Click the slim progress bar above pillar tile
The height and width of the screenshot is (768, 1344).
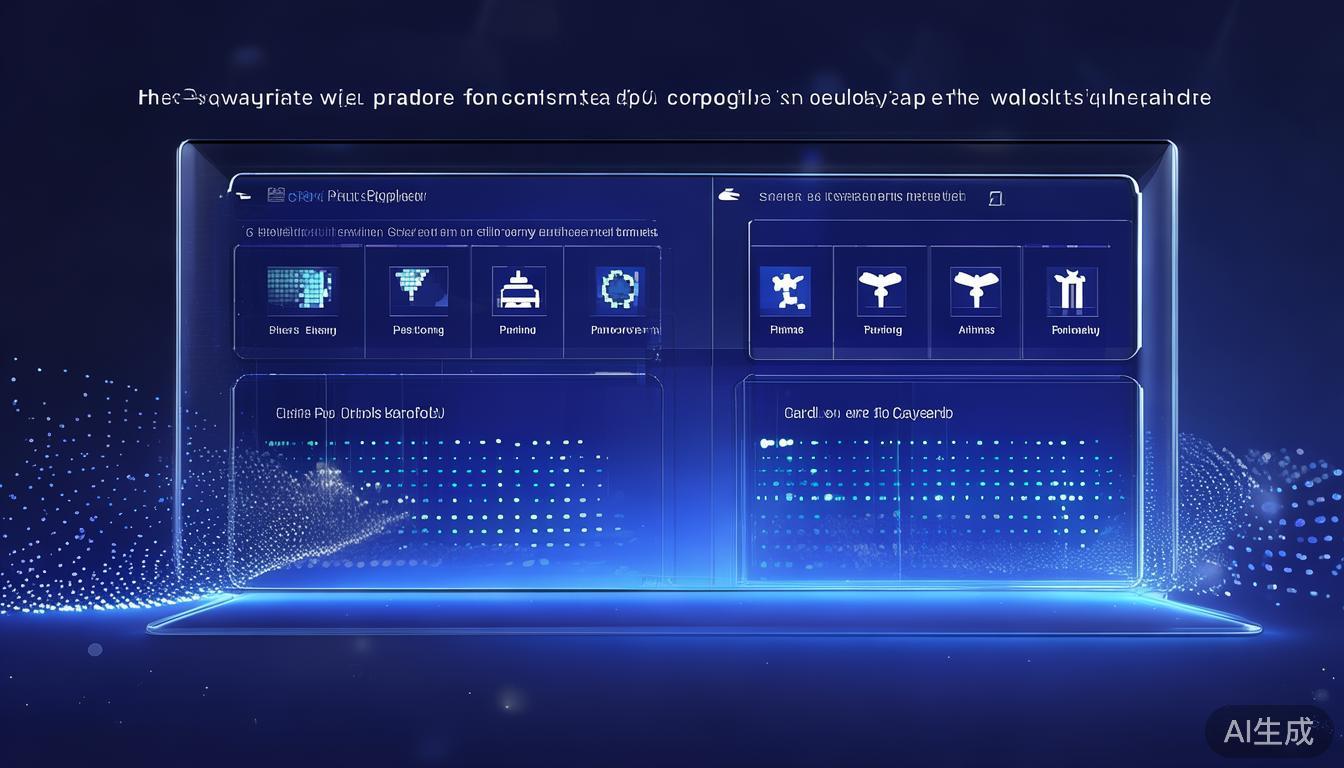pyautogui.click(x=1077, y=246)
